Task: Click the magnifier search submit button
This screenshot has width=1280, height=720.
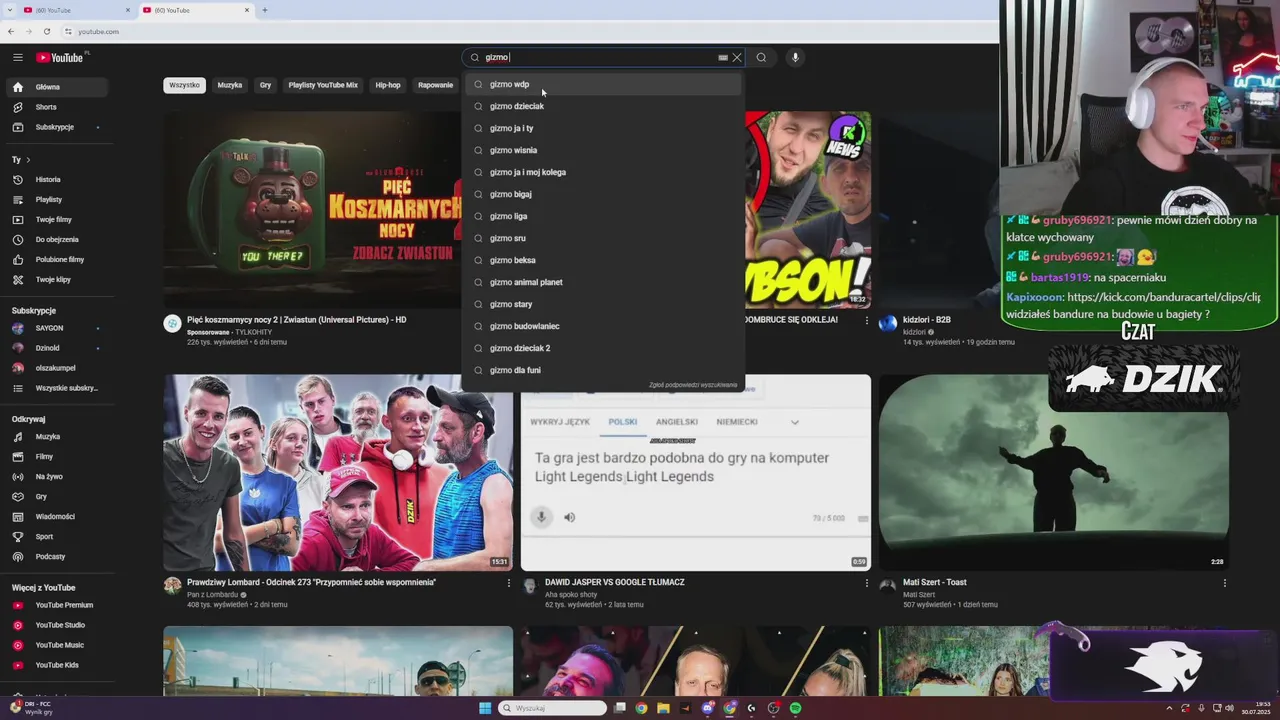Action: pos(761,57)
